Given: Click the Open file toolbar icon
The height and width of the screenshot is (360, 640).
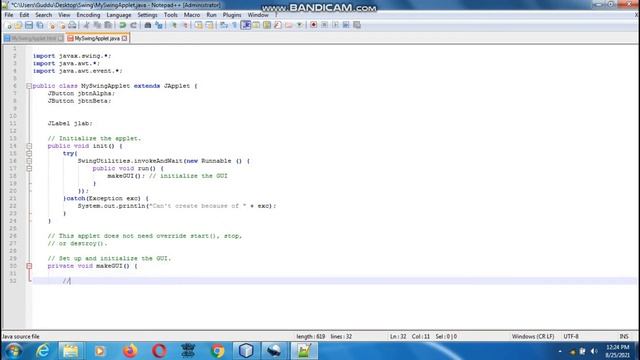Looking at the screenshot, I should [18, 25].
